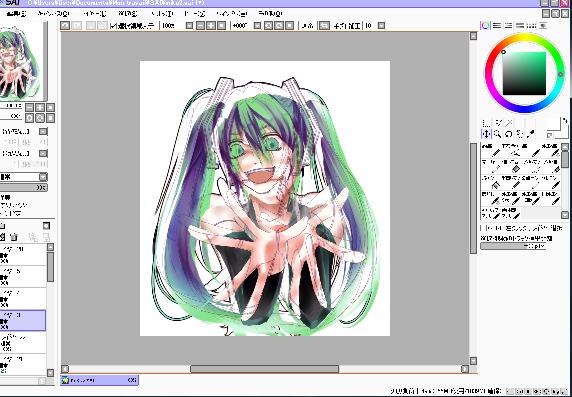Image resolution: width=572 pixels, height=397 pixels.
Task: Flip the canvas view horizontally
Action: click(324, 26)
